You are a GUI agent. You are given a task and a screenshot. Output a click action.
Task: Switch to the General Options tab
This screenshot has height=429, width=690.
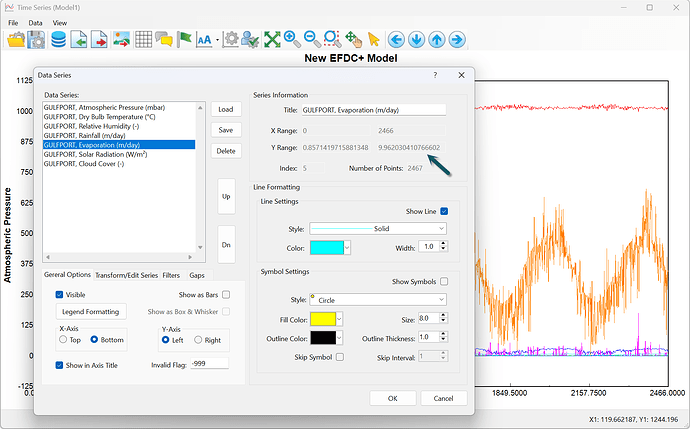coord(67,275)
